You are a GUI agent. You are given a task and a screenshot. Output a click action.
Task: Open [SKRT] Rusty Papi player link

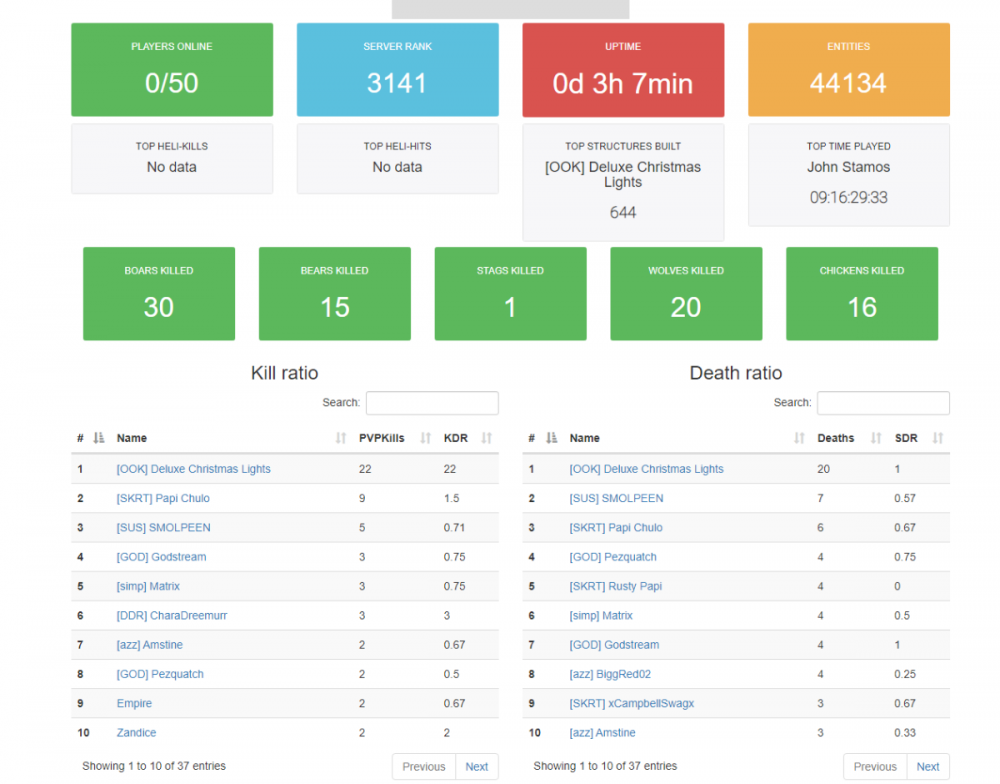pos(616,586)
